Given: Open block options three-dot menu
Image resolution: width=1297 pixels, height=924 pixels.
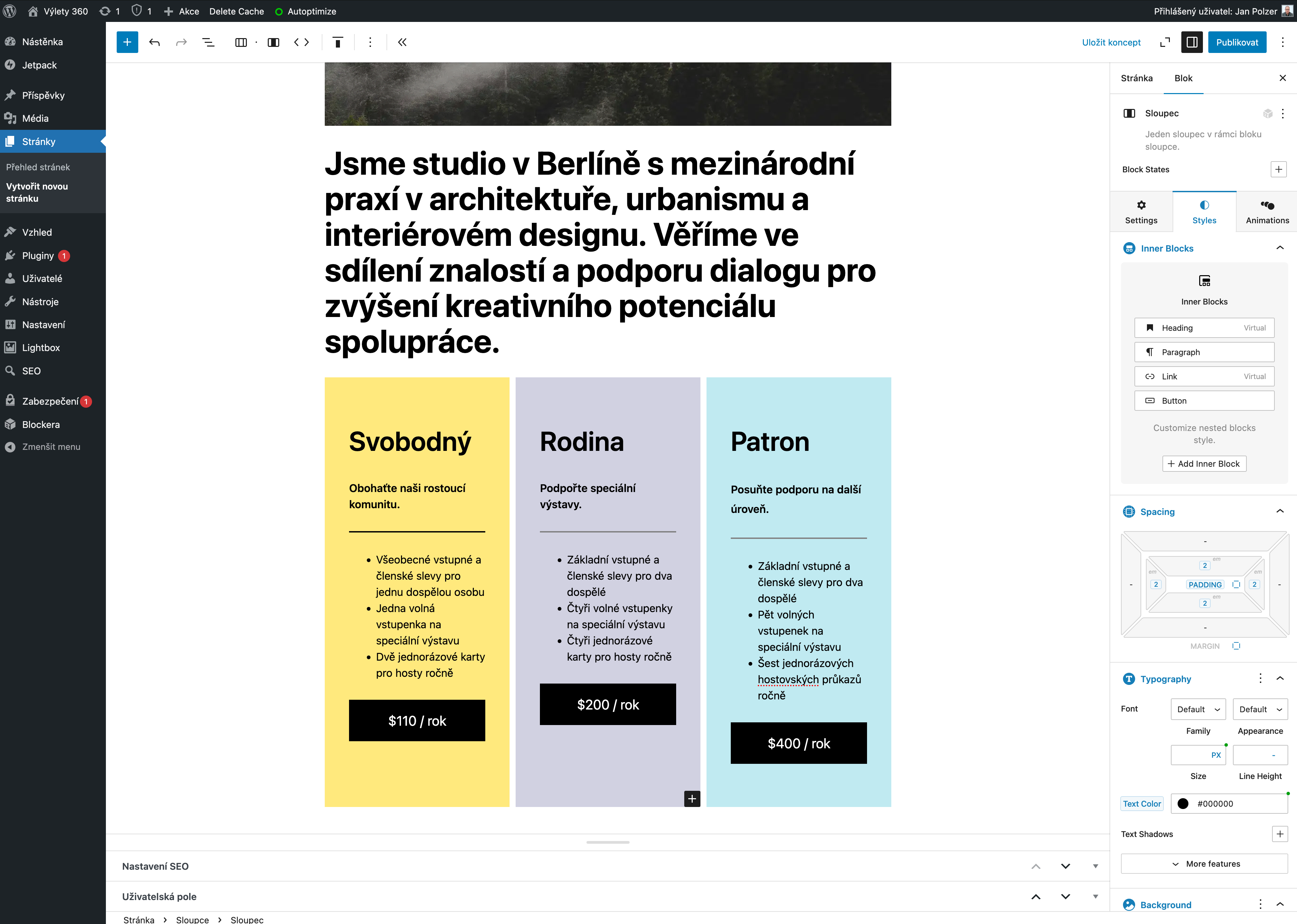Looking at the screenshot, I should click(370, 42).
